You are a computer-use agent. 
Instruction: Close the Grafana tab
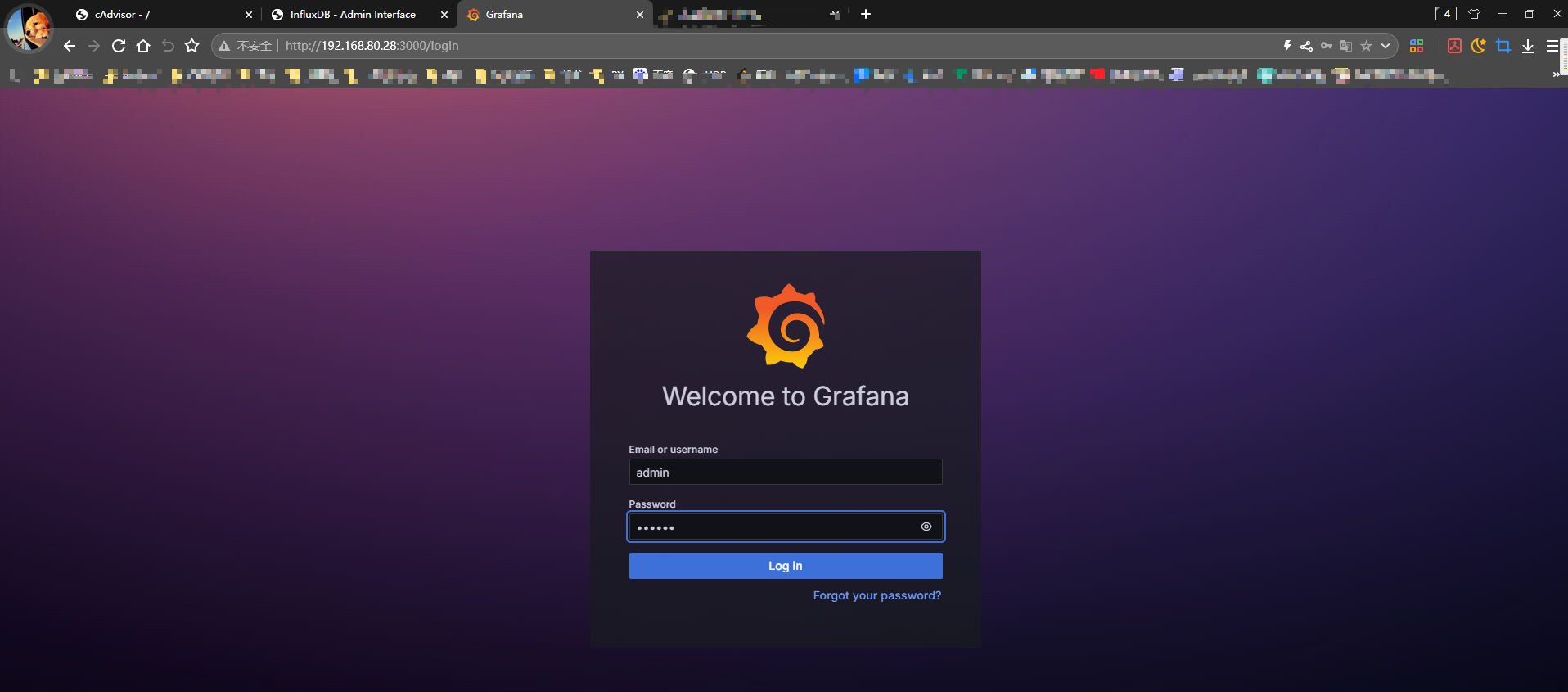point(640,15)
